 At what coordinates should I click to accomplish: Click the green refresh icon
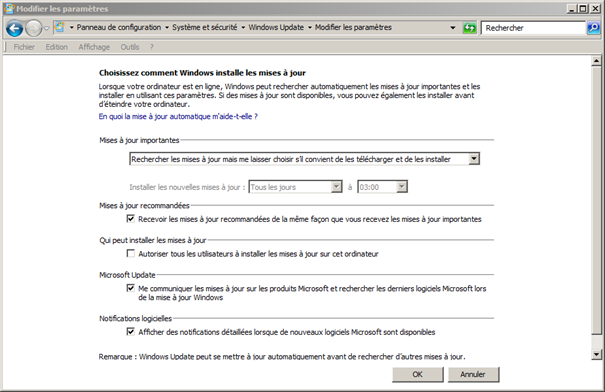[470, 28]
